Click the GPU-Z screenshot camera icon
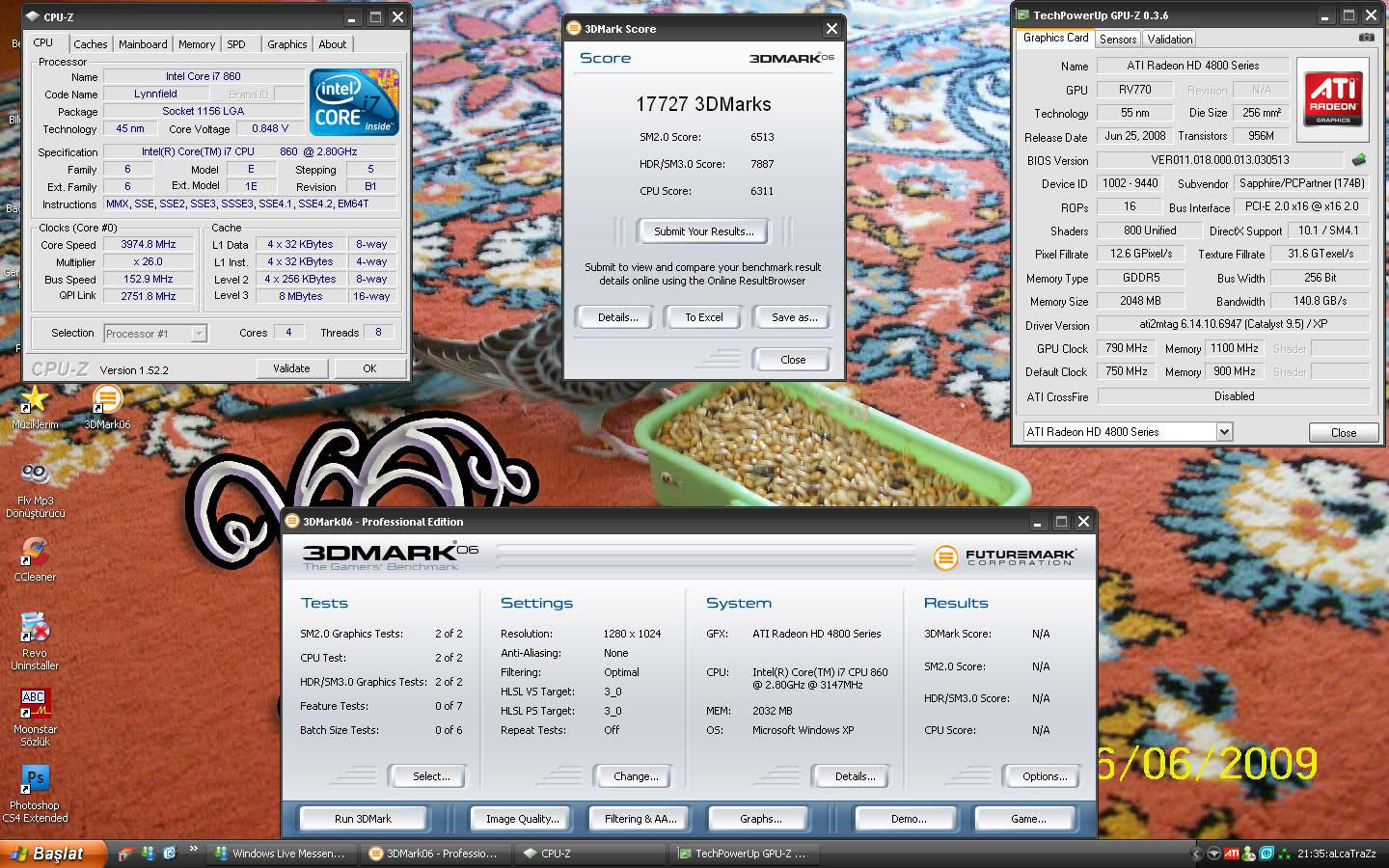Image resolution: width=1389 pixels, height=868 pixels. click(1366, 38)
